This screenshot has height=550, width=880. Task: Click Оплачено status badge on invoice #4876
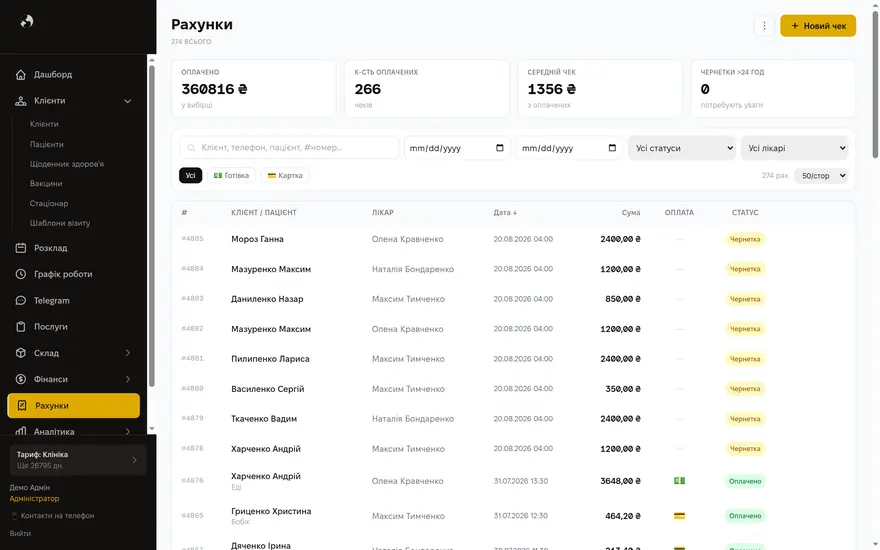click(x=745, y=481)
